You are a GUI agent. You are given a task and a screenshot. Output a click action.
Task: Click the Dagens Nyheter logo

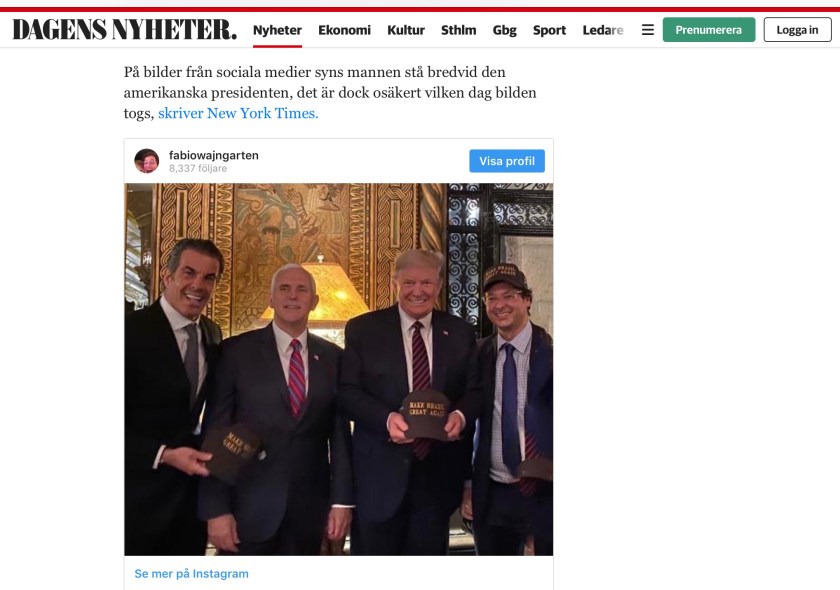click(124, 29)
